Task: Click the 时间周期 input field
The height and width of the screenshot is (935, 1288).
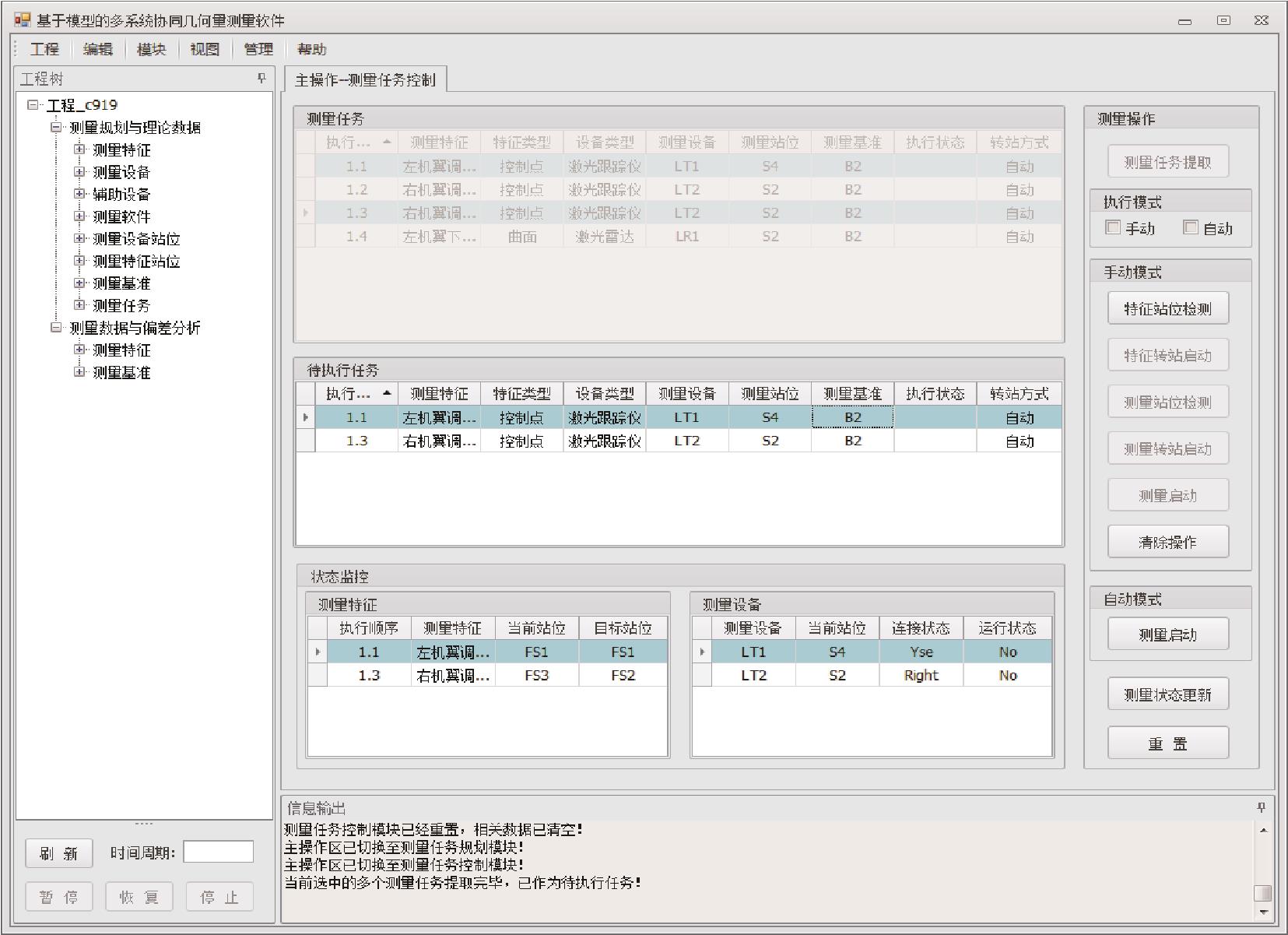Action: (x=218, y=852)
